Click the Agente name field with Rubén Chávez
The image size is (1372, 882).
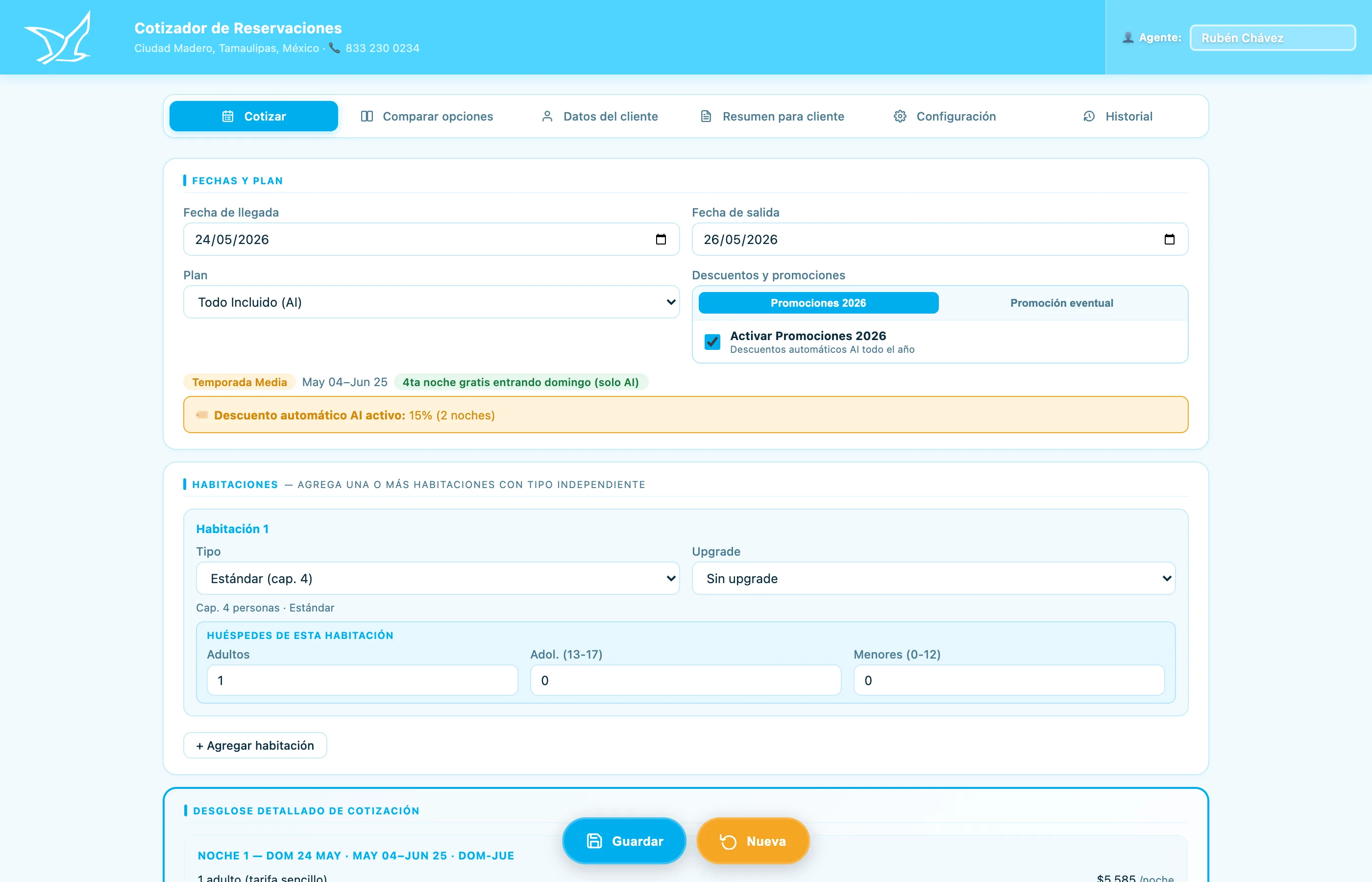pos(1273,38)
